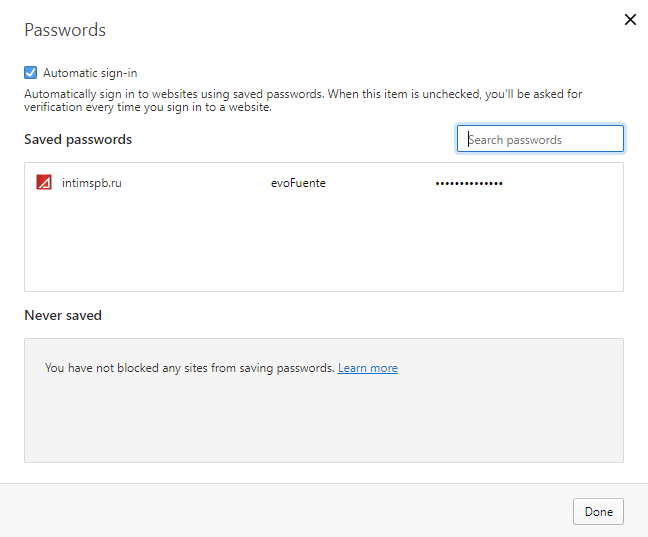Image resolution: width=648 pixels, height=537 pixels.
Task: Click empty space below the Never saved message
Action: coord(323,425)
